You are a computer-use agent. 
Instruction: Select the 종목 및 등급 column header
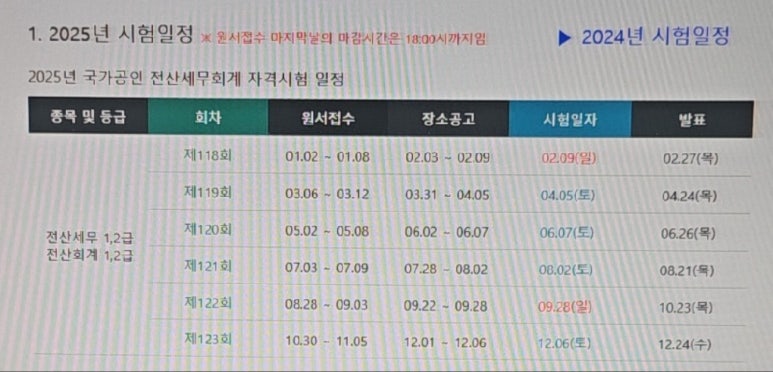[88, 116]
